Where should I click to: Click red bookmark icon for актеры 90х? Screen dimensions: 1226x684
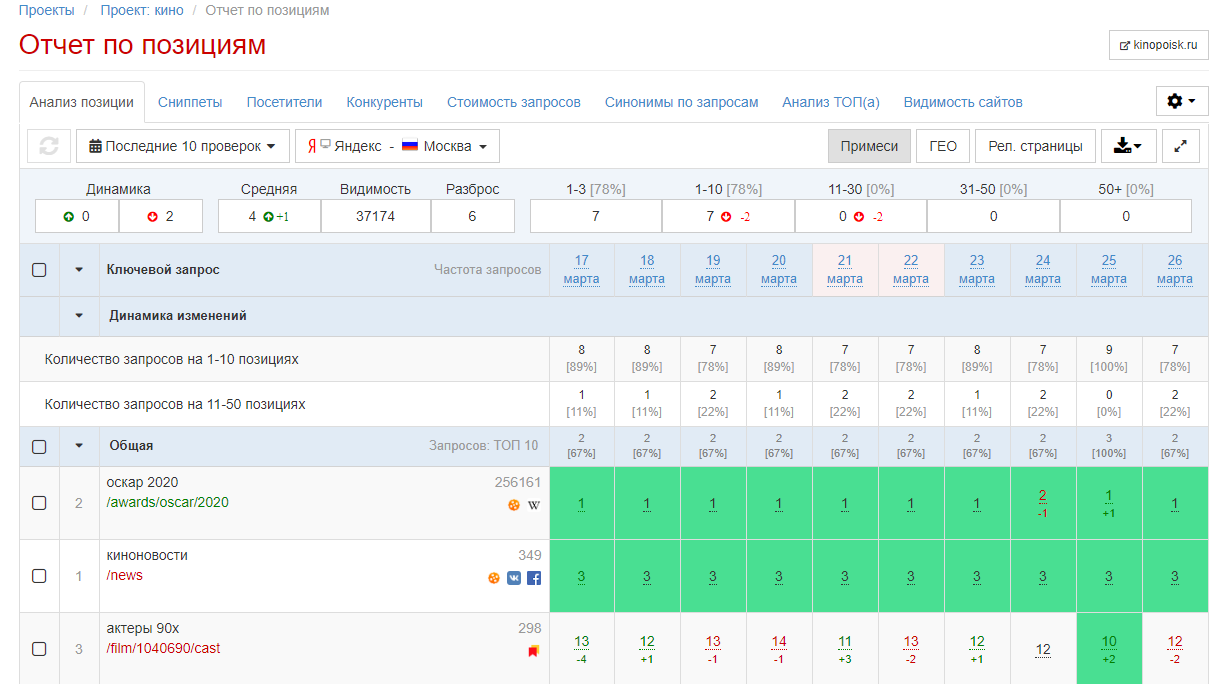[x=534, y=652]
